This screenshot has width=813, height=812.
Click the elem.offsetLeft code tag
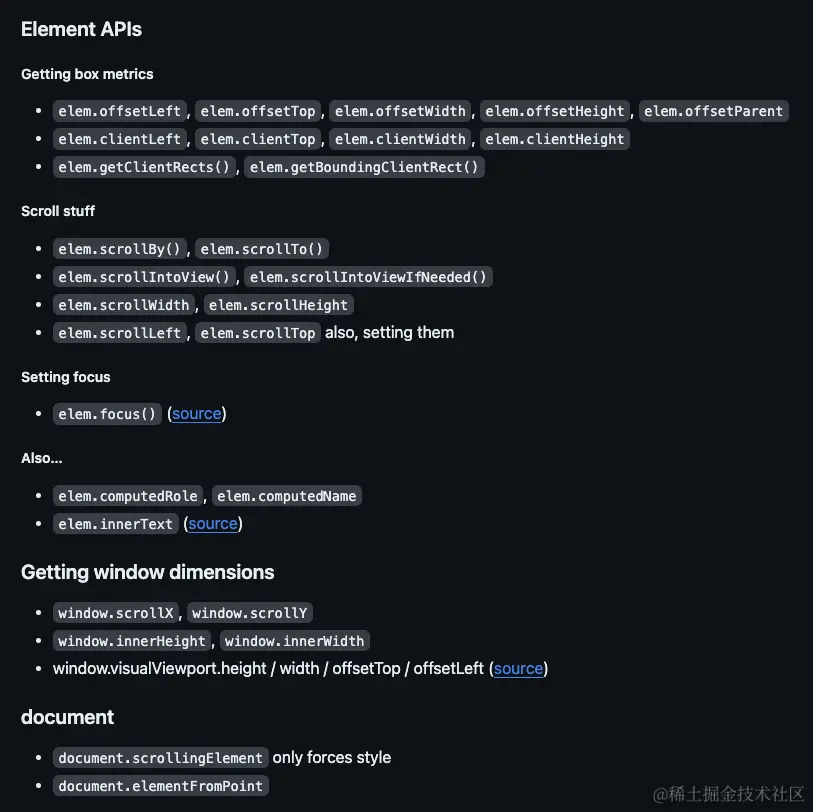tap(120, 111)
